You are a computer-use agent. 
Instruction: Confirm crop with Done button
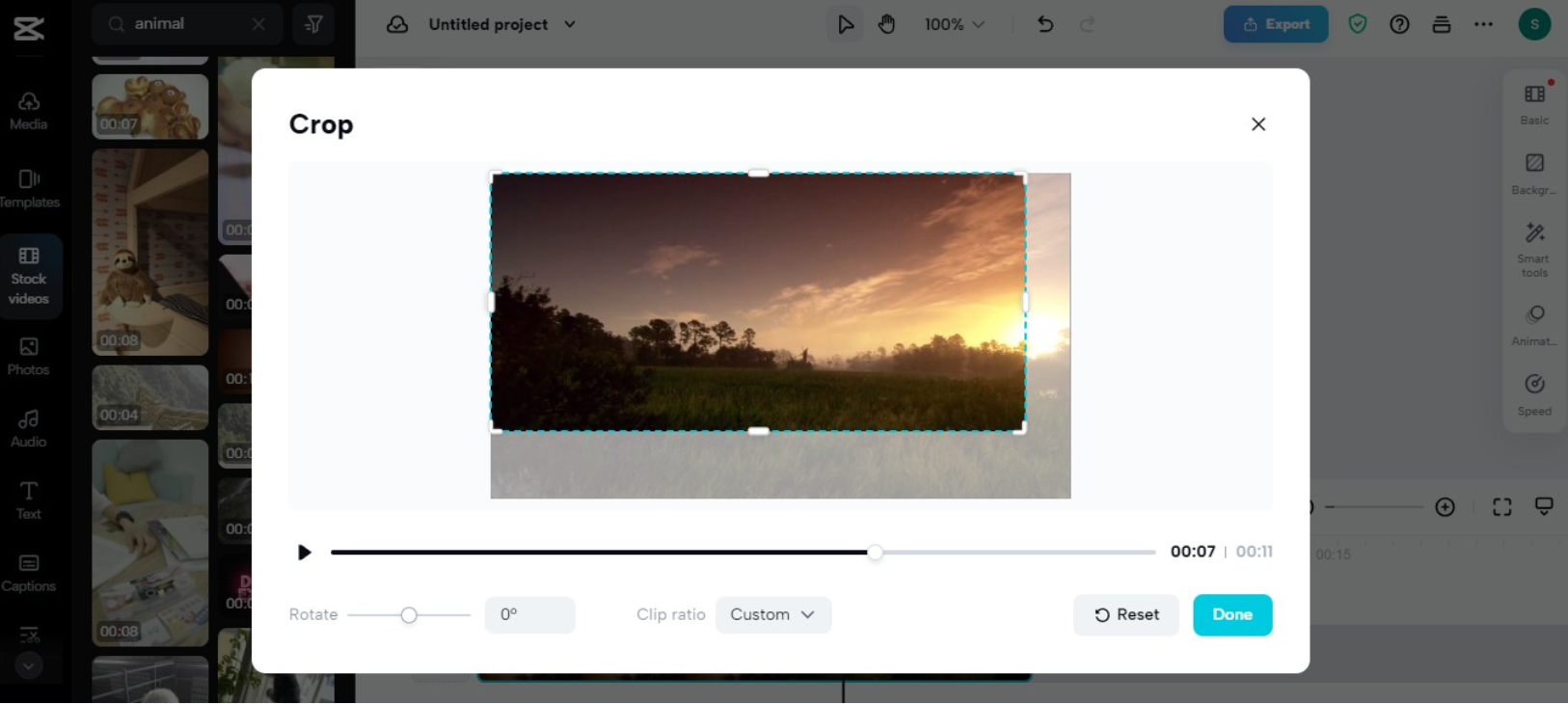[x=1232, y=615]
